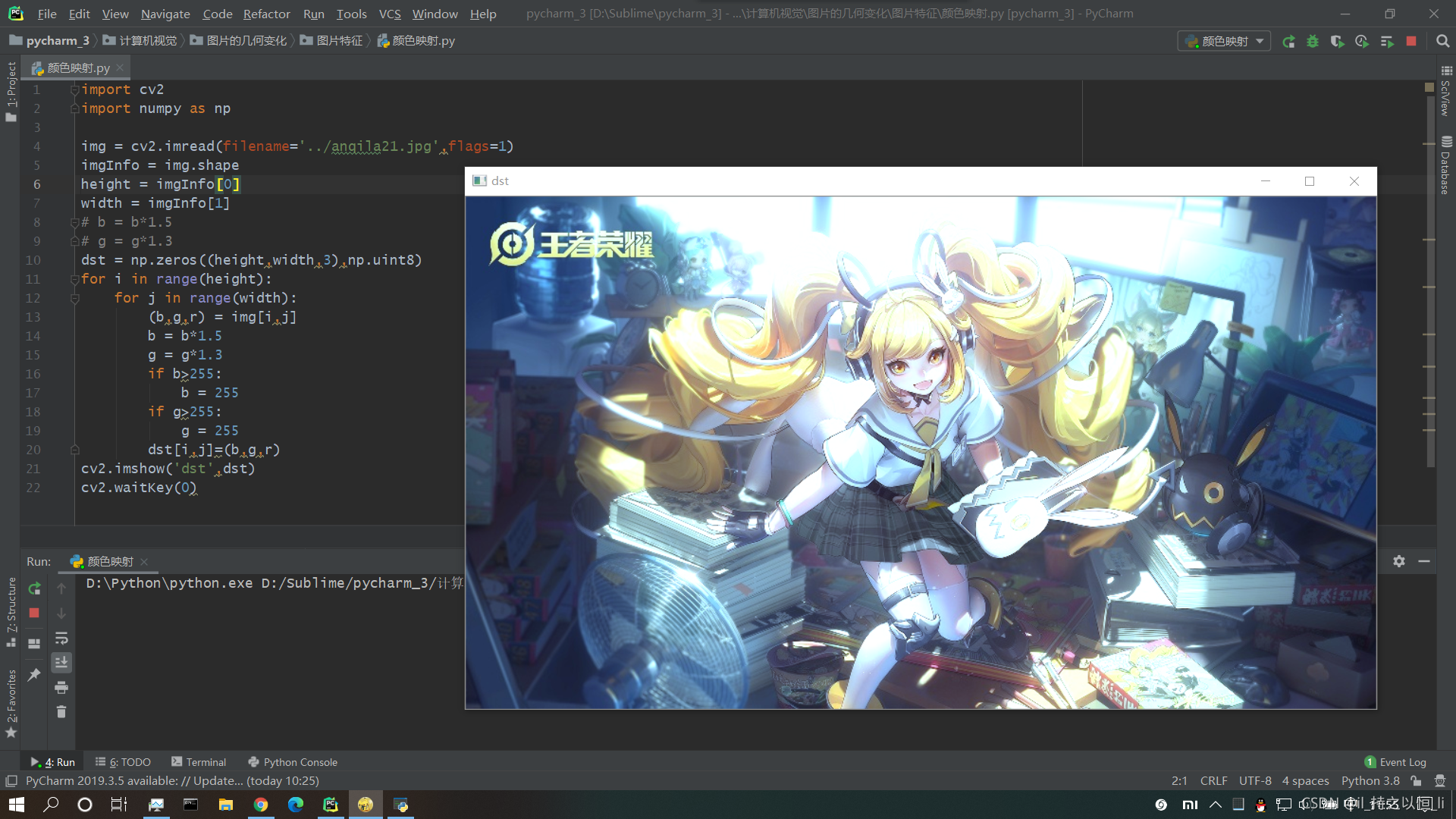Toggle scroll to end in Run console
The width and height of the screenshot is (1456, 819).
coord(61,662)
